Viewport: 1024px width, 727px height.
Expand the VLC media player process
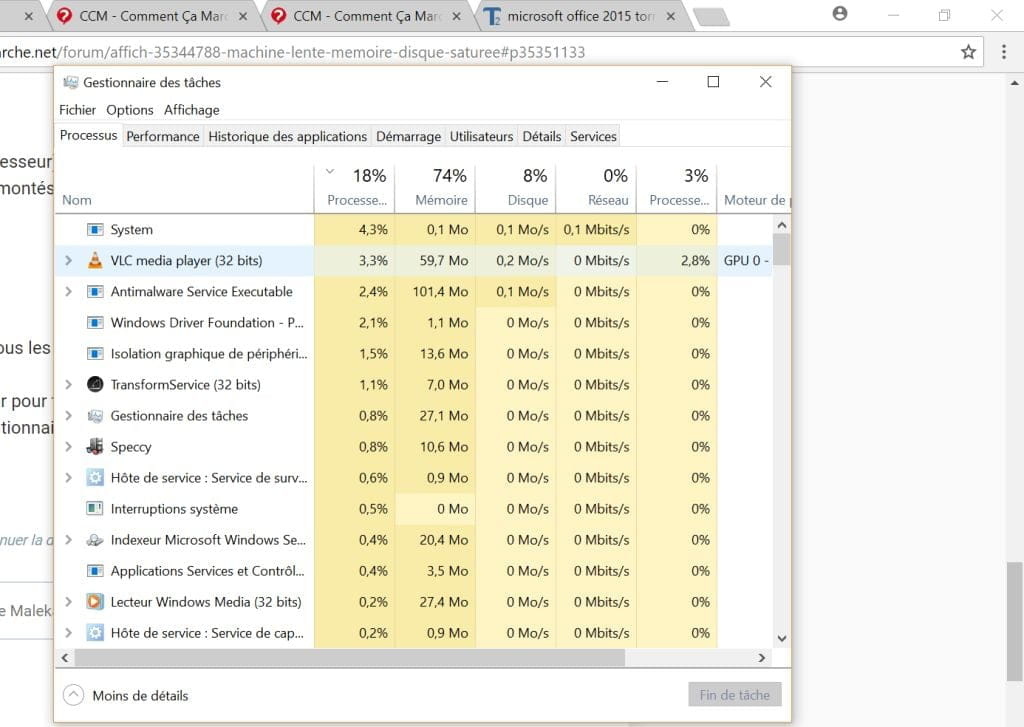tap(69, 261)
